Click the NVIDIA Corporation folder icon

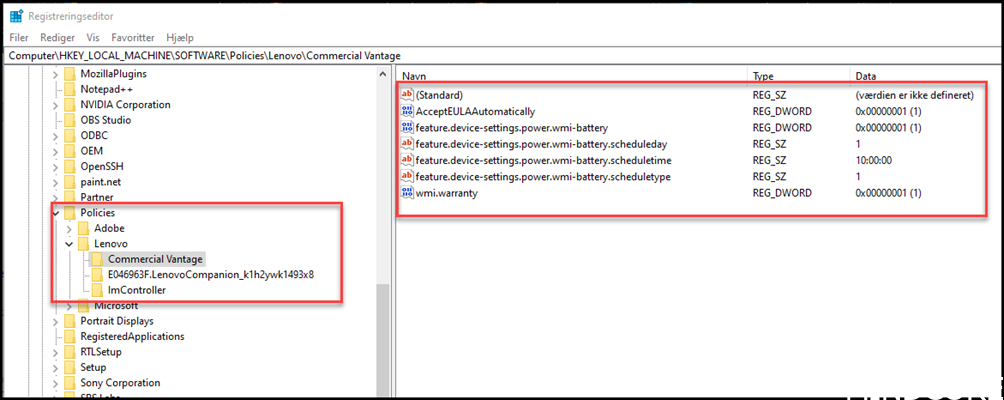[69, 104]
